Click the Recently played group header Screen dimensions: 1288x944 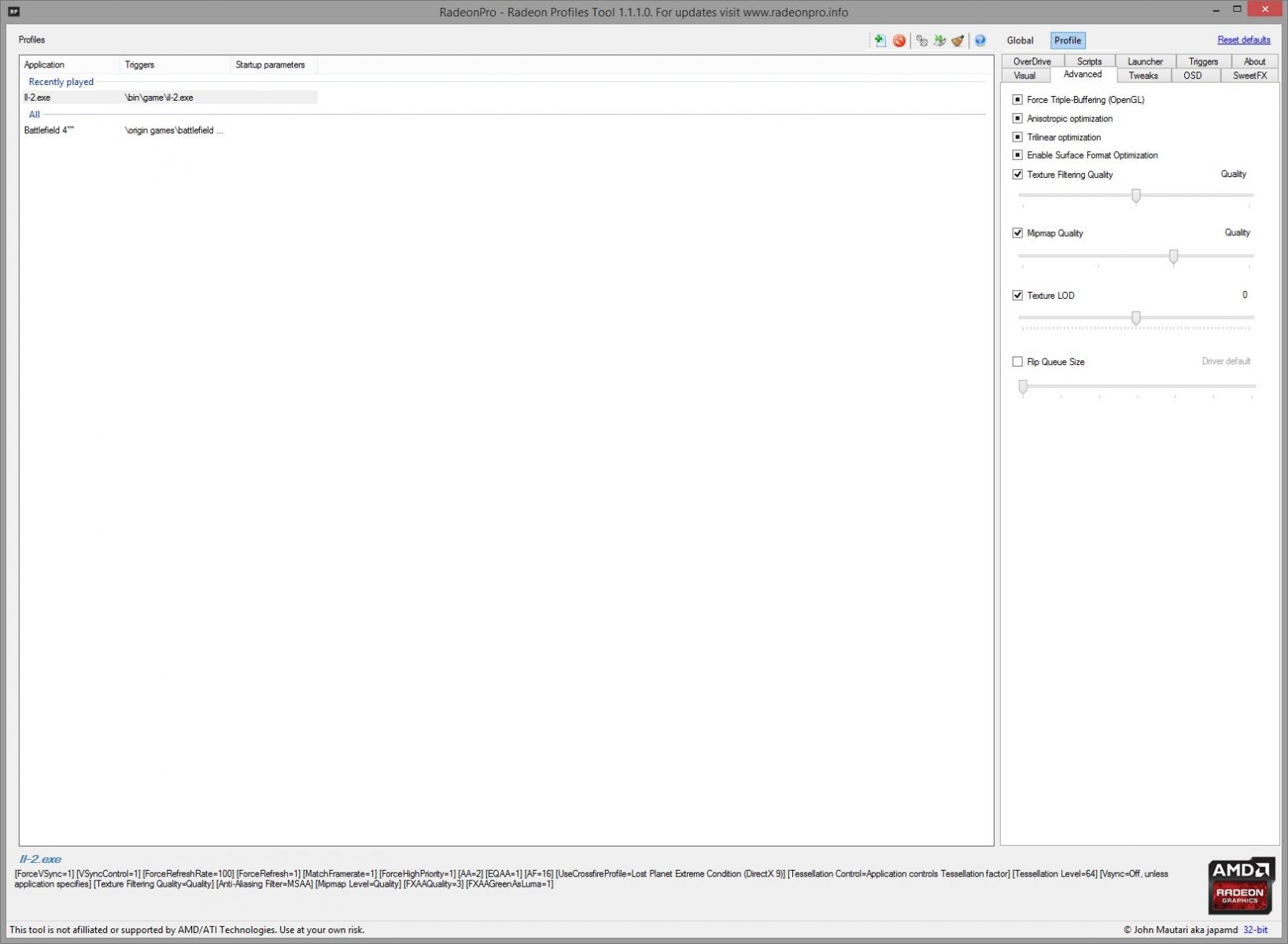pos(61,82)
